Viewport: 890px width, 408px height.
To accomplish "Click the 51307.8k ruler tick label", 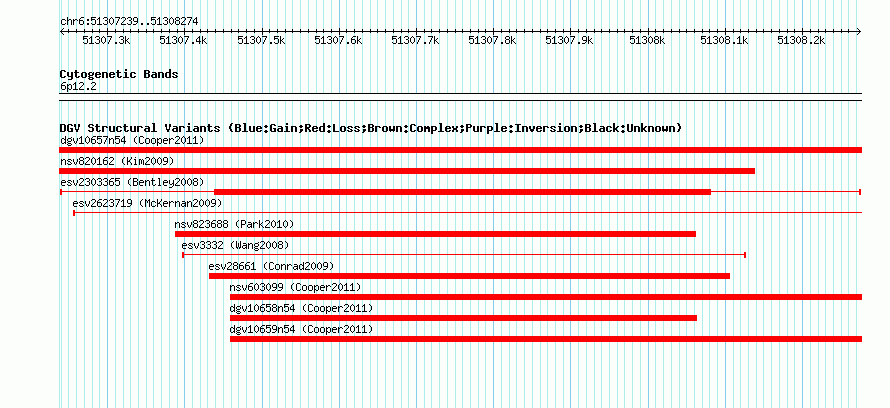I will click(x=492, y=40).
